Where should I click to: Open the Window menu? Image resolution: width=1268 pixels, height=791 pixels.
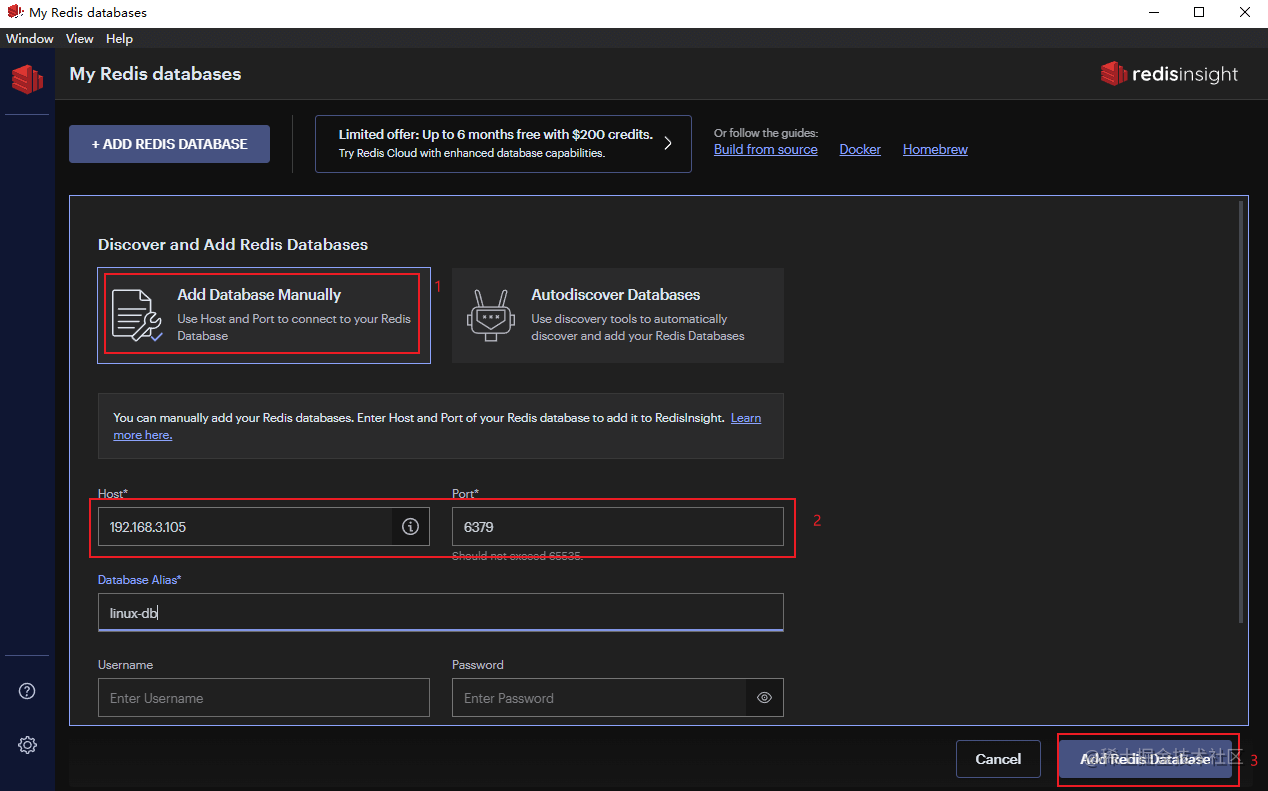[x=30, y=39]
